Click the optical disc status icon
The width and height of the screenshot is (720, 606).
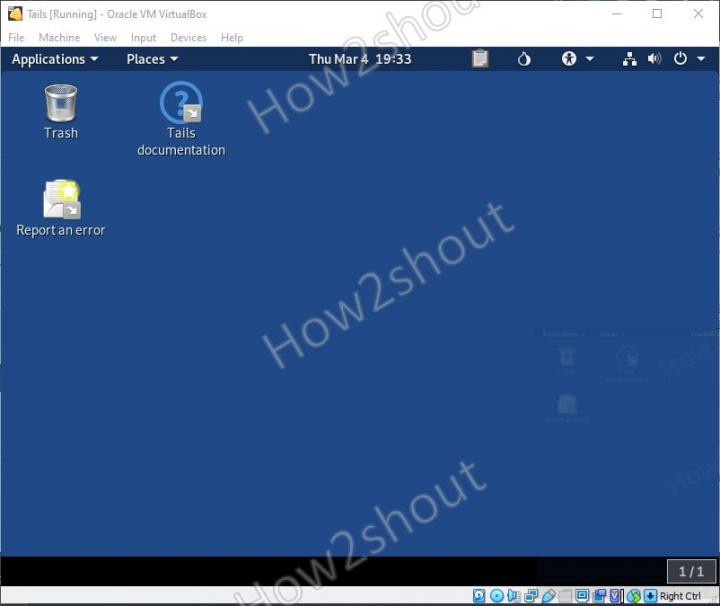click(497, 596)
